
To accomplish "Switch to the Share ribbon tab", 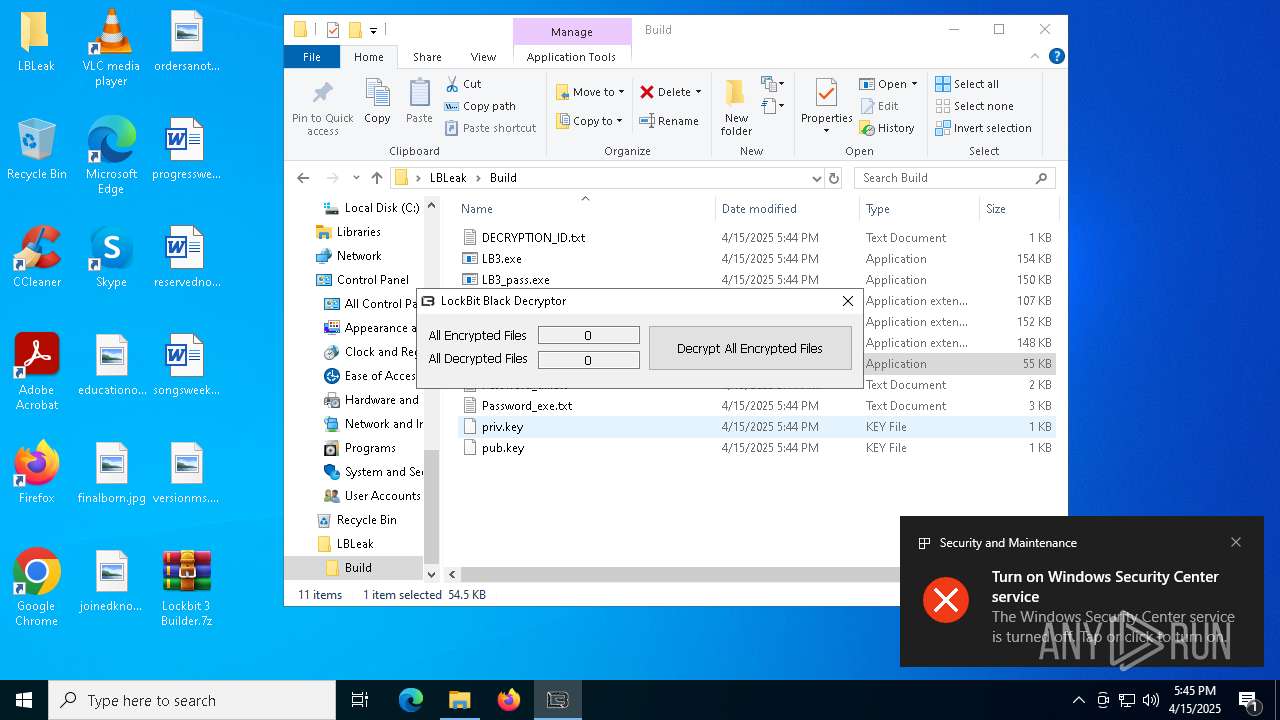I will pos(427,57).
